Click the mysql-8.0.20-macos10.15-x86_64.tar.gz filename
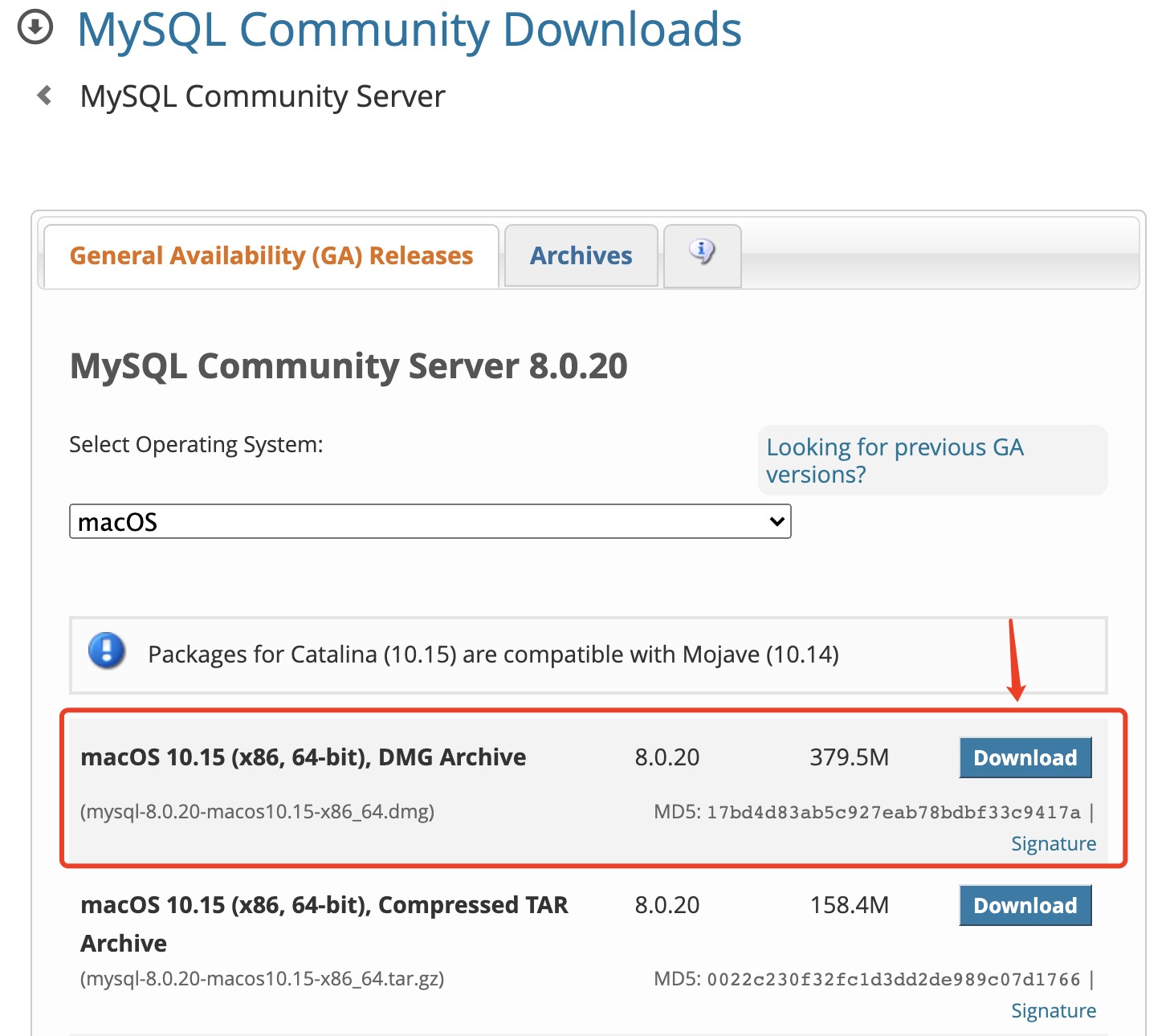1174x1036 pixels. [x=263, y=978]
